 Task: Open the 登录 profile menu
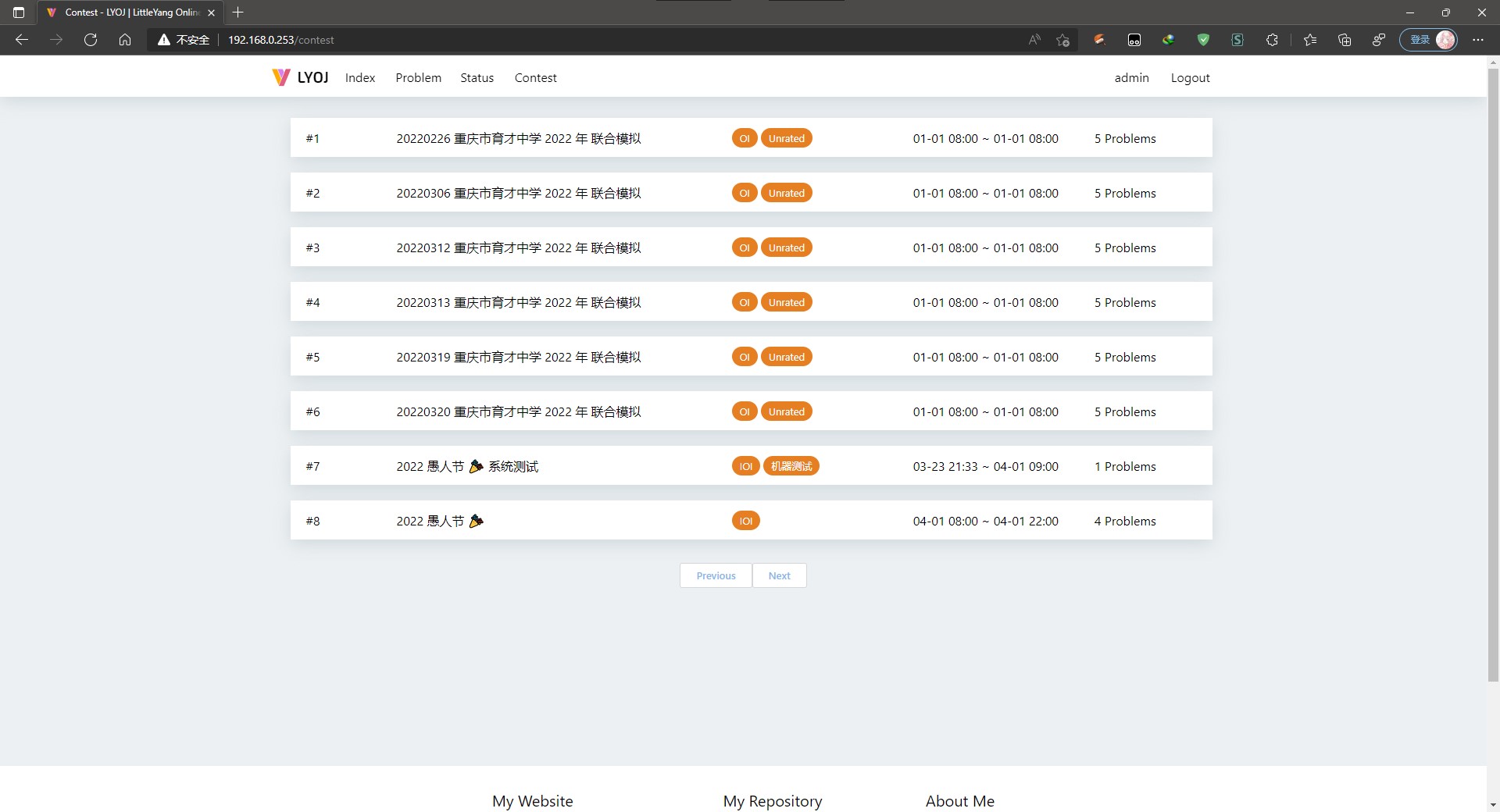(x=1429, y=39)
